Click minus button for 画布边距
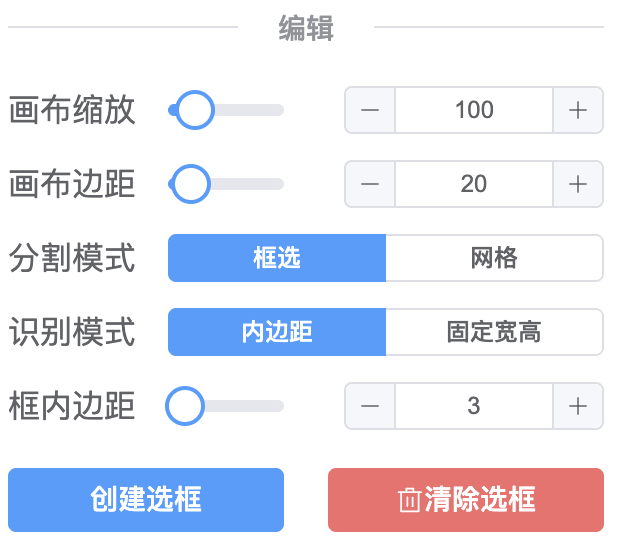 (370, 184)
